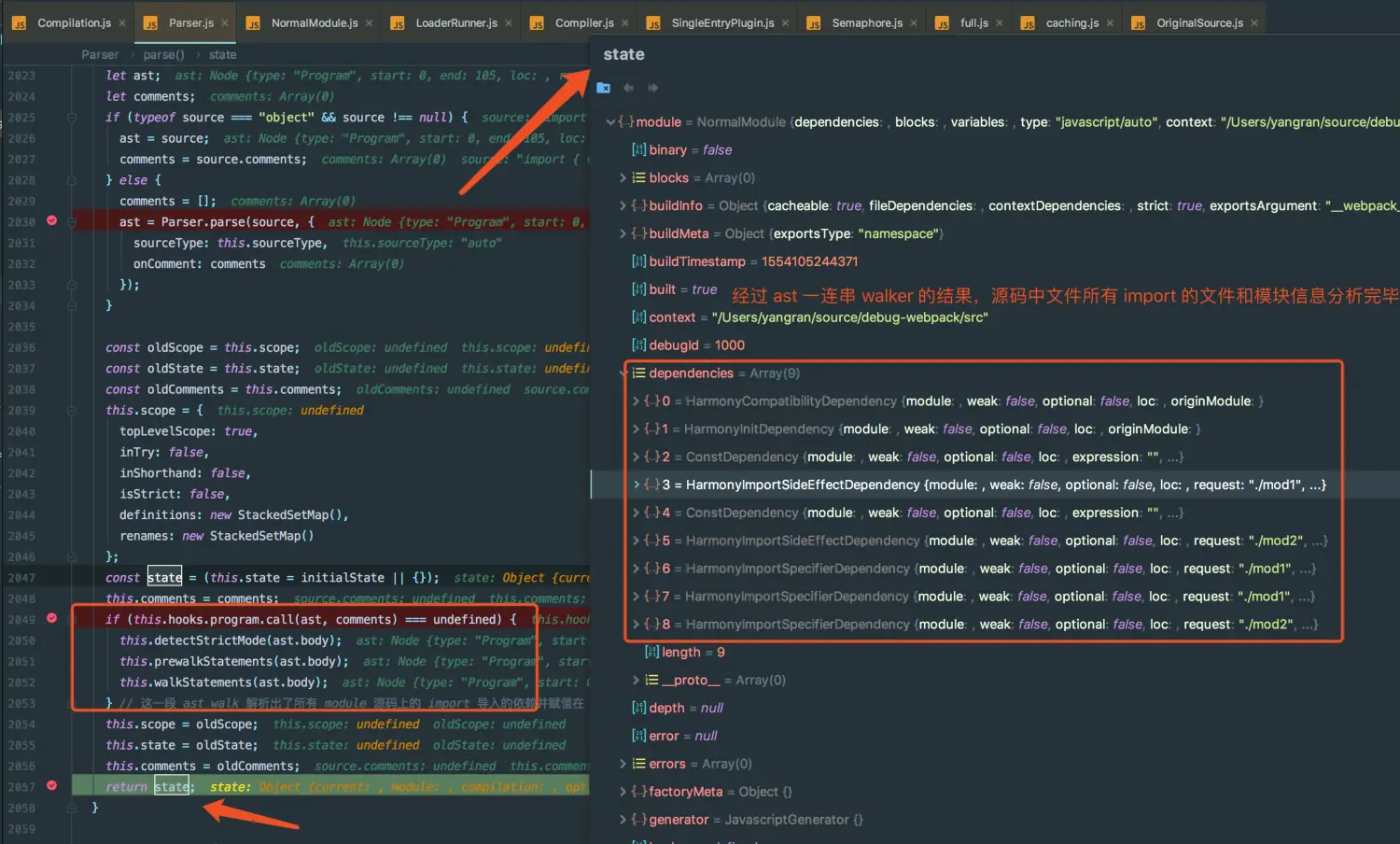The width and height of the screenshot is (1400, 844).
Task: Expand dependency 3 HarmonyImportSideEffectDependency
Action: (x=636, y=485)
